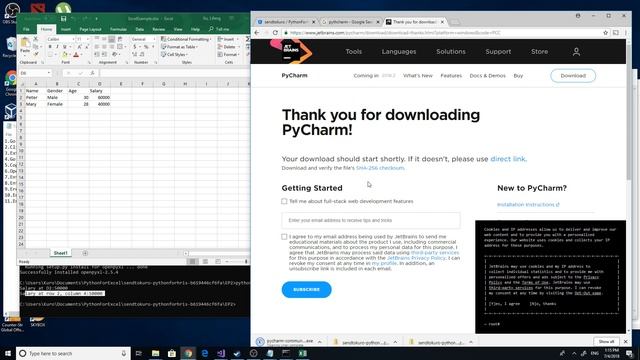The height and width of the screenshot is (360, 640).
Task: Open the Delete cells dropdown in Excel
Action: click(x=229, y=47)
